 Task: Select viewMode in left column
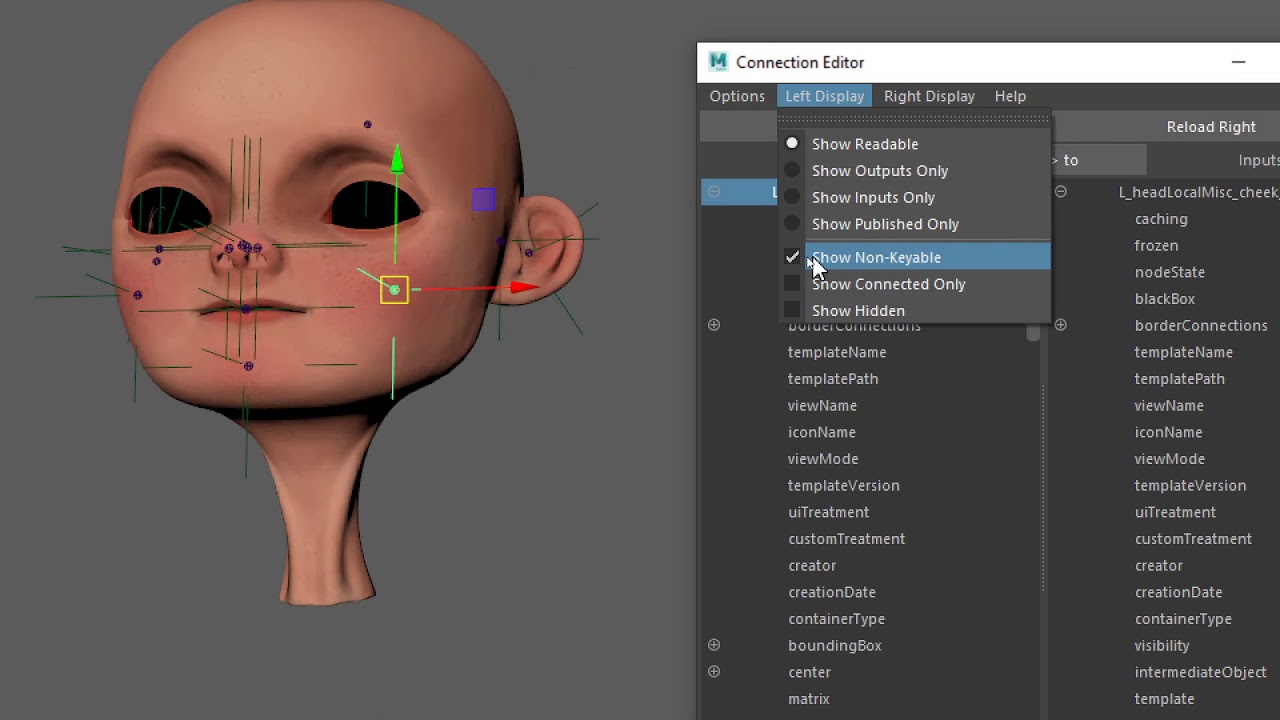[822, 459]
